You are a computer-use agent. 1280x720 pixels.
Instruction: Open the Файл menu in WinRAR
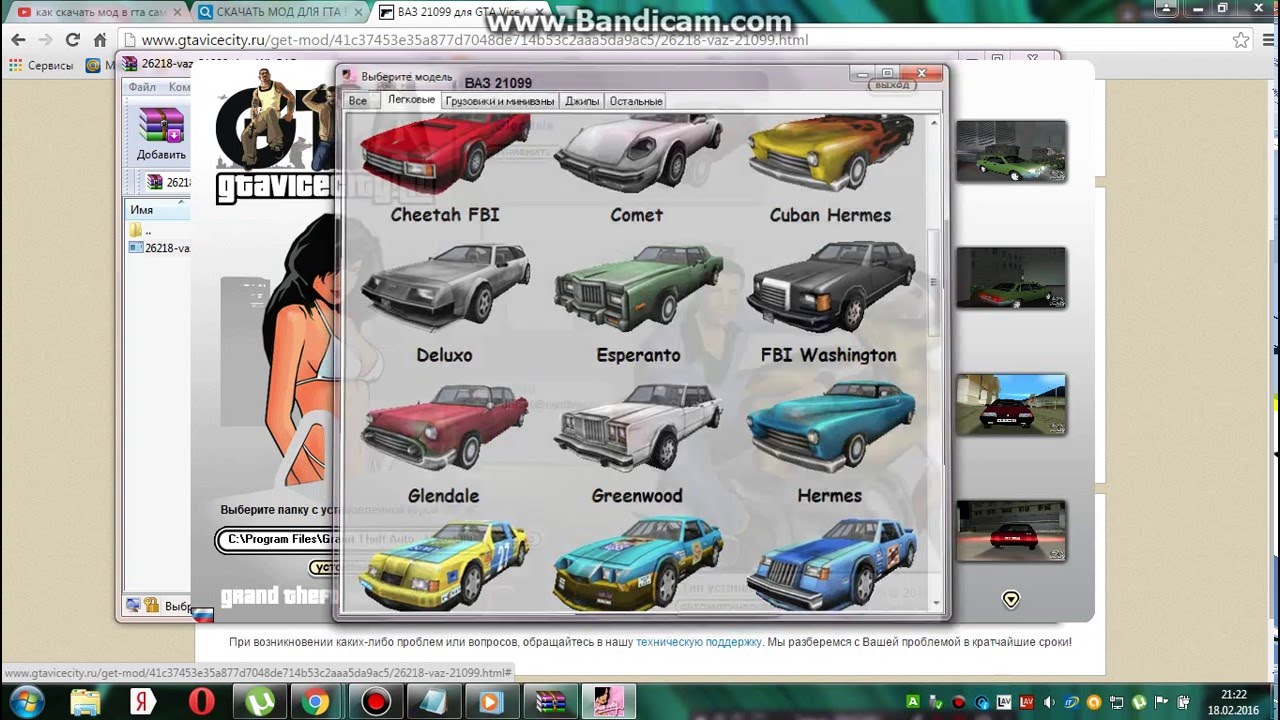click(x=142, y=87)
